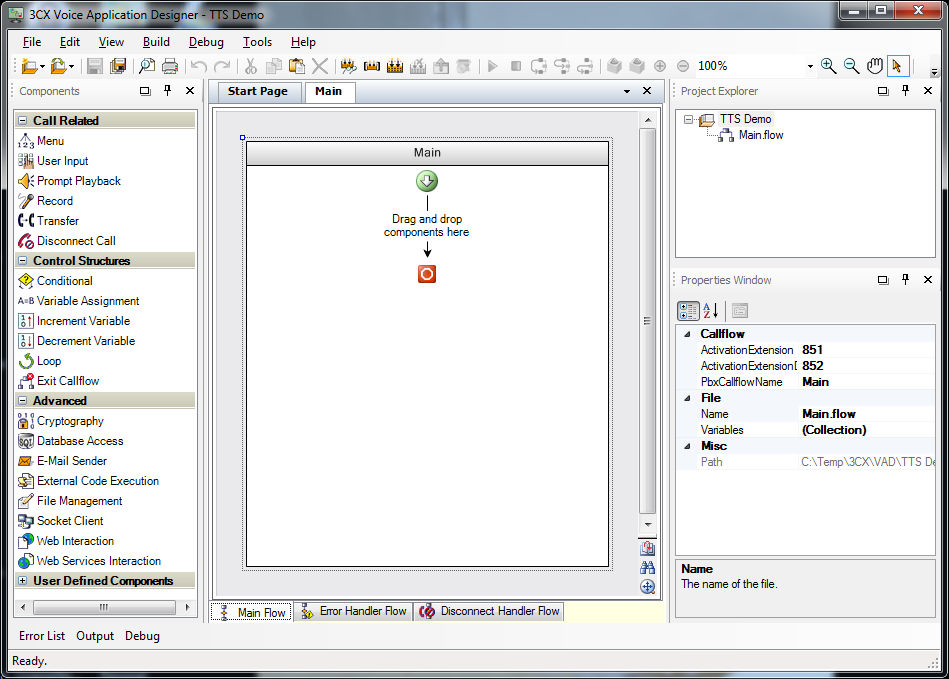Open the 100% zoom level dropdown
This screenshot has width=949, height=679.
(x=810, y=67)
